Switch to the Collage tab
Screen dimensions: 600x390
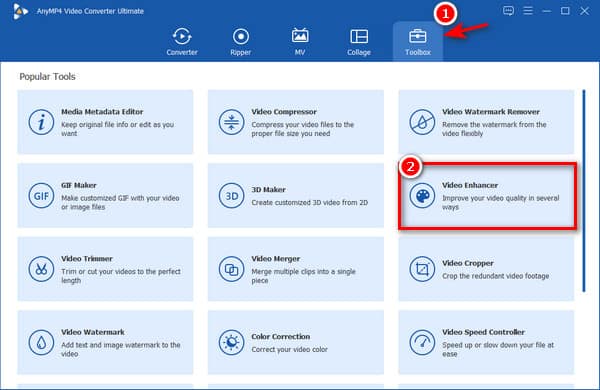point(359,42)
